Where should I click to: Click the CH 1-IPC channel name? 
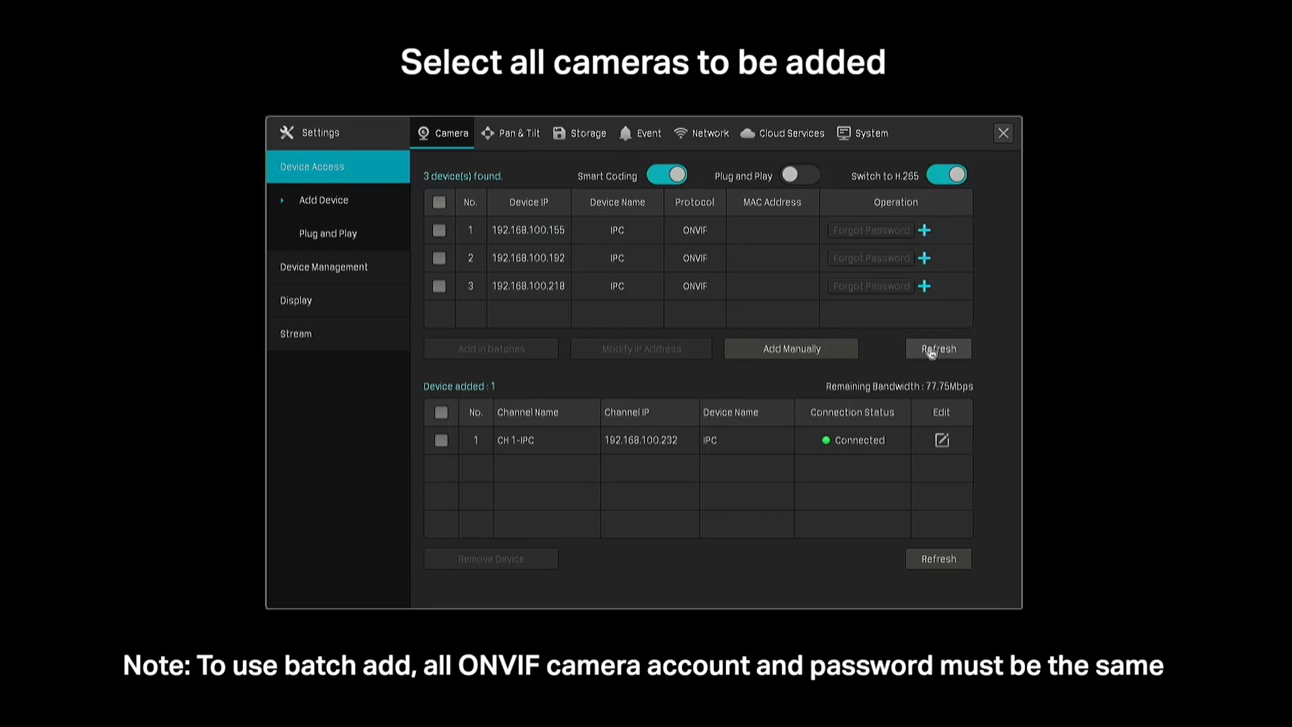[516, 440]
